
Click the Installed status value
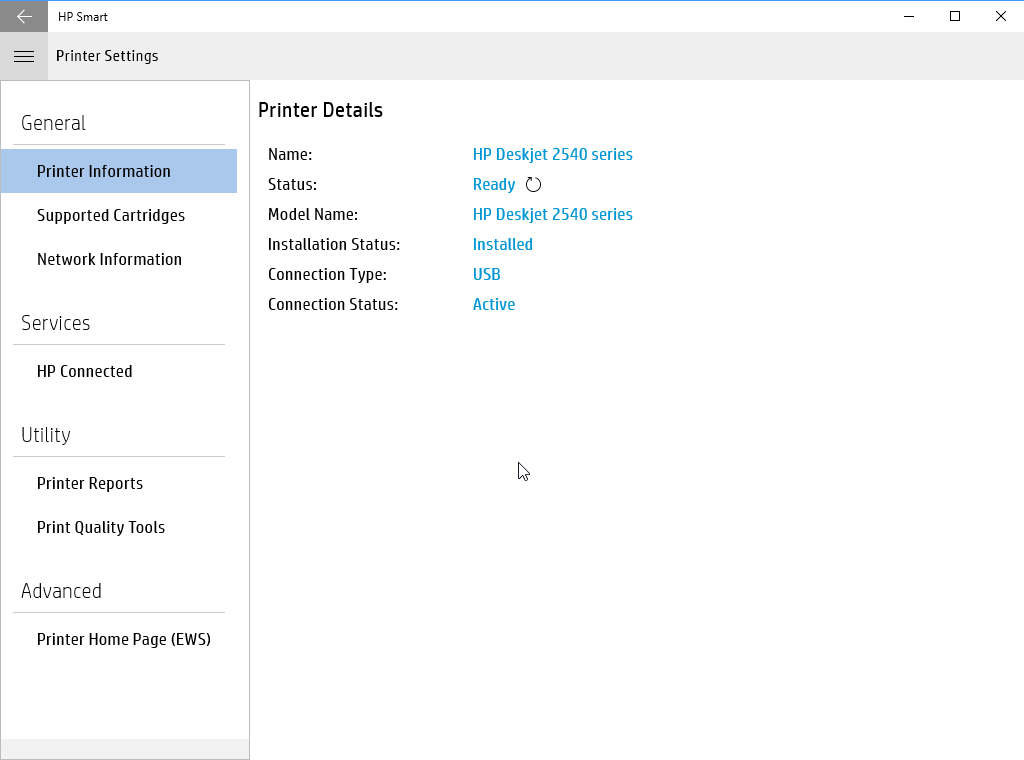[502, 244]
